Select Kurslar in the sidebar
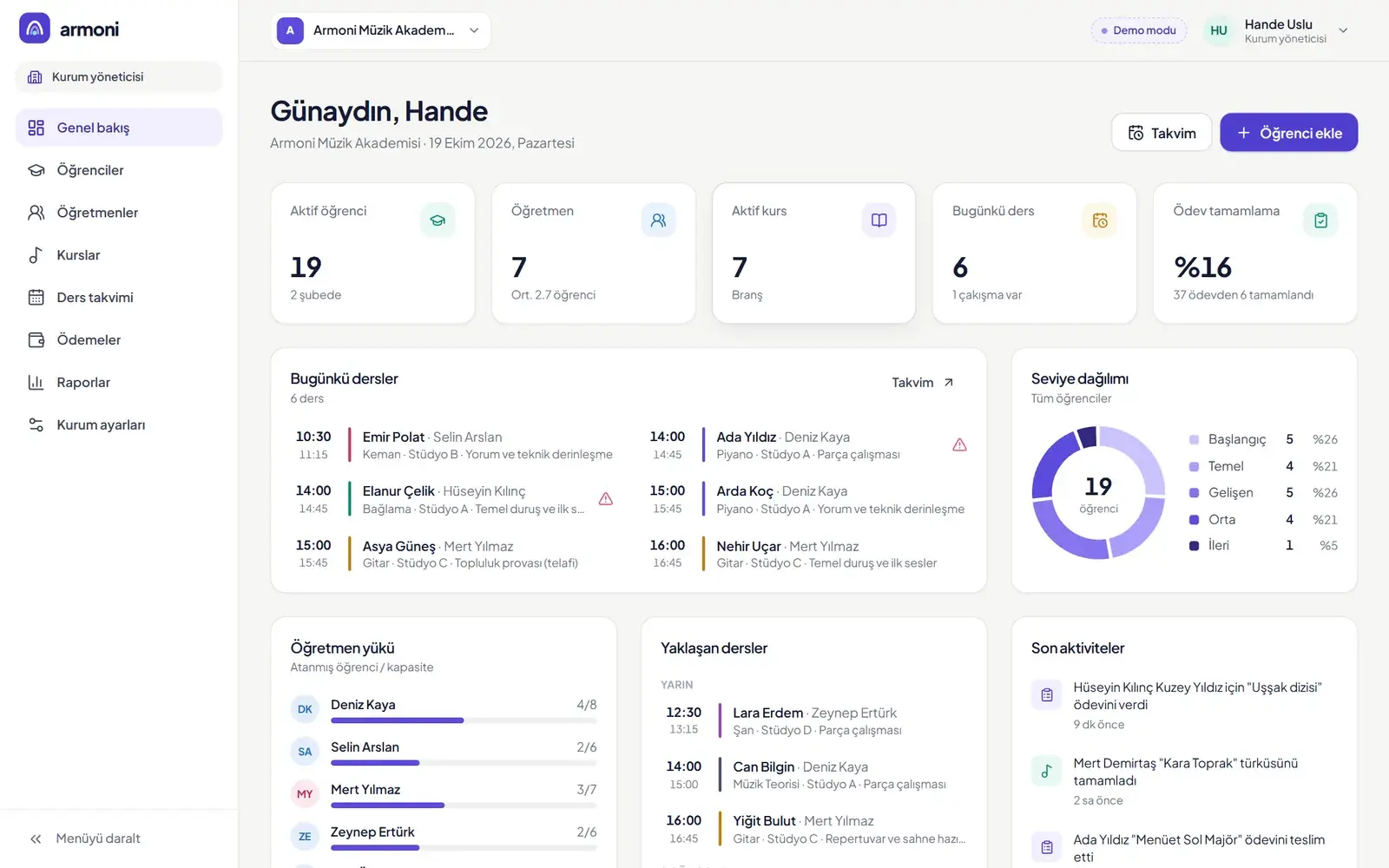The width and height of the screenshot is (1389, 868). [x=119, y=255]
